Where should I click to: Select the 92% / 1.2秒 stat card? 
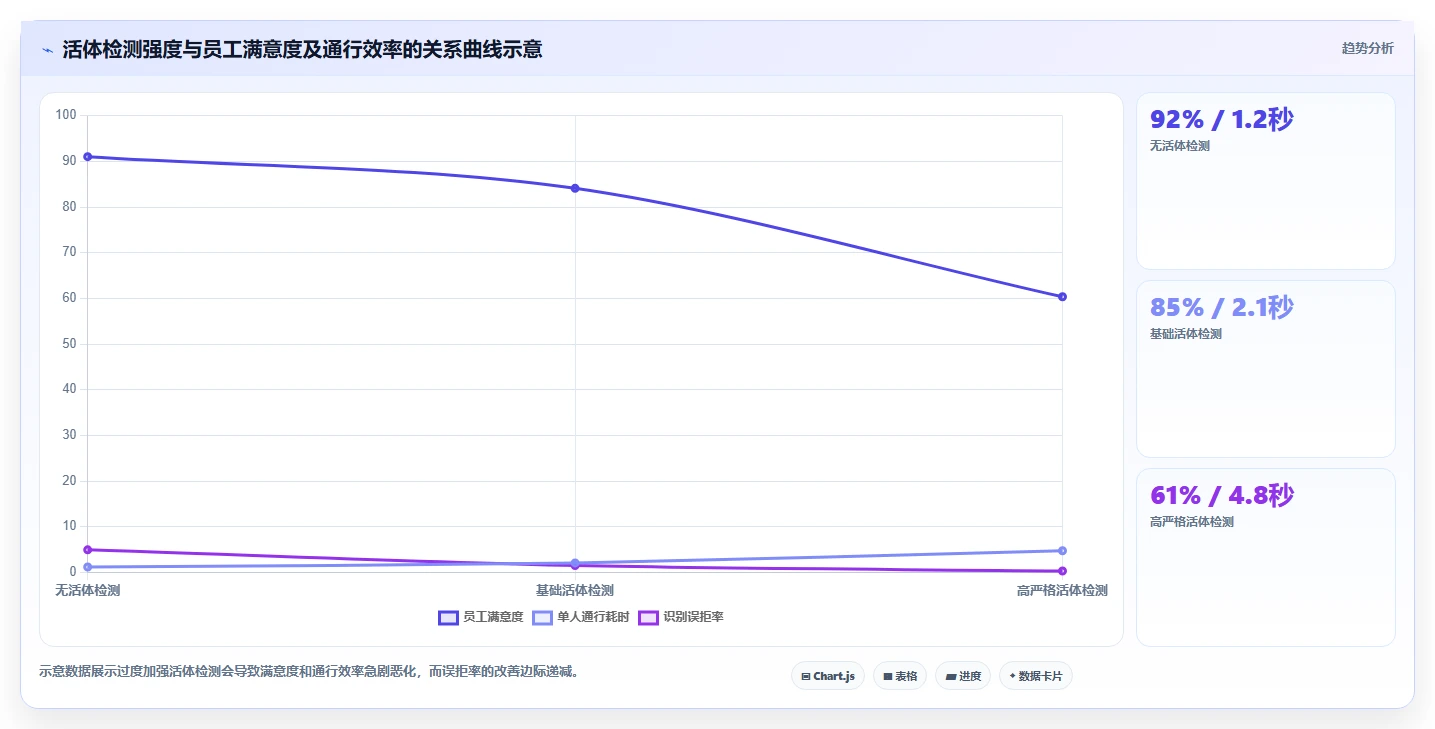point(1265,181)
